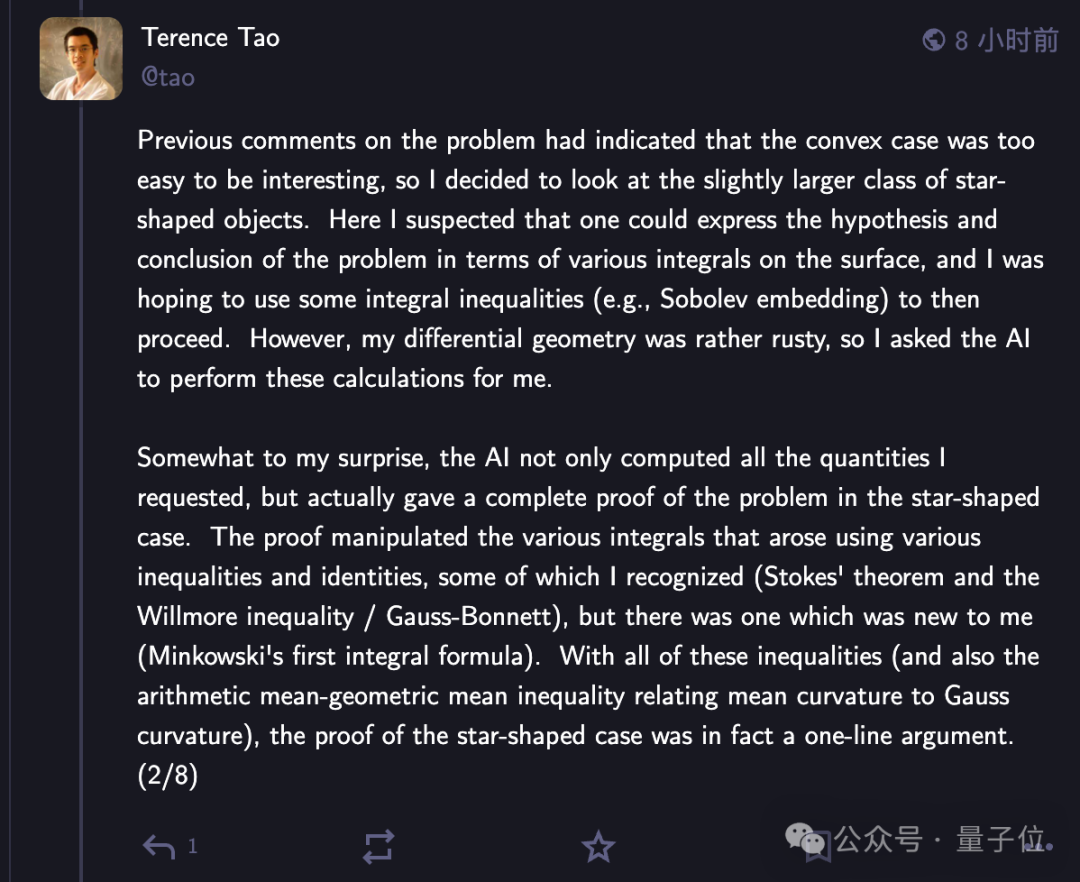
Task: Click the 公众号 watermark label
Action: coord(878,838)
